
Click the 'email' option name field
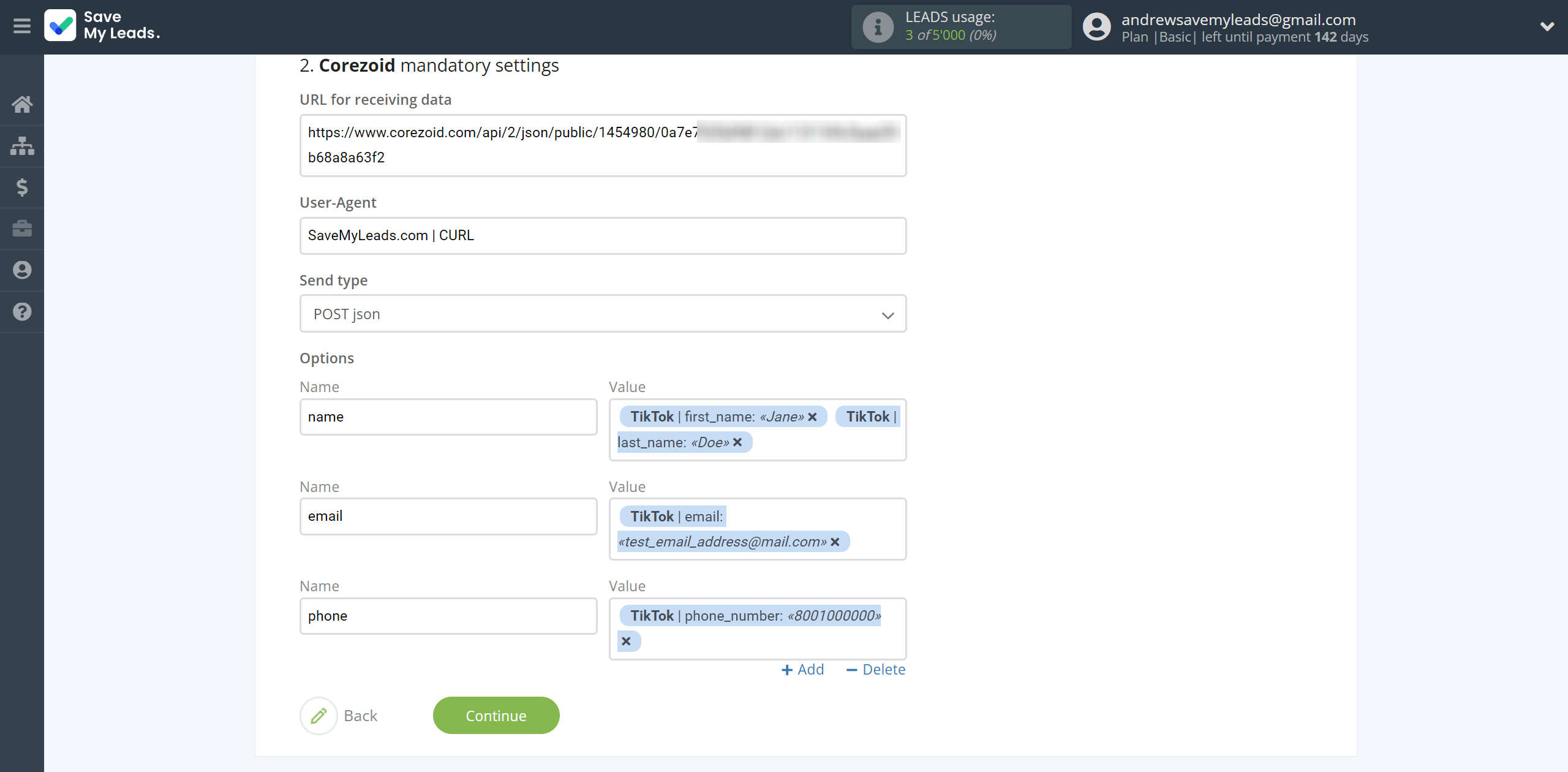(x=448, y=517)
